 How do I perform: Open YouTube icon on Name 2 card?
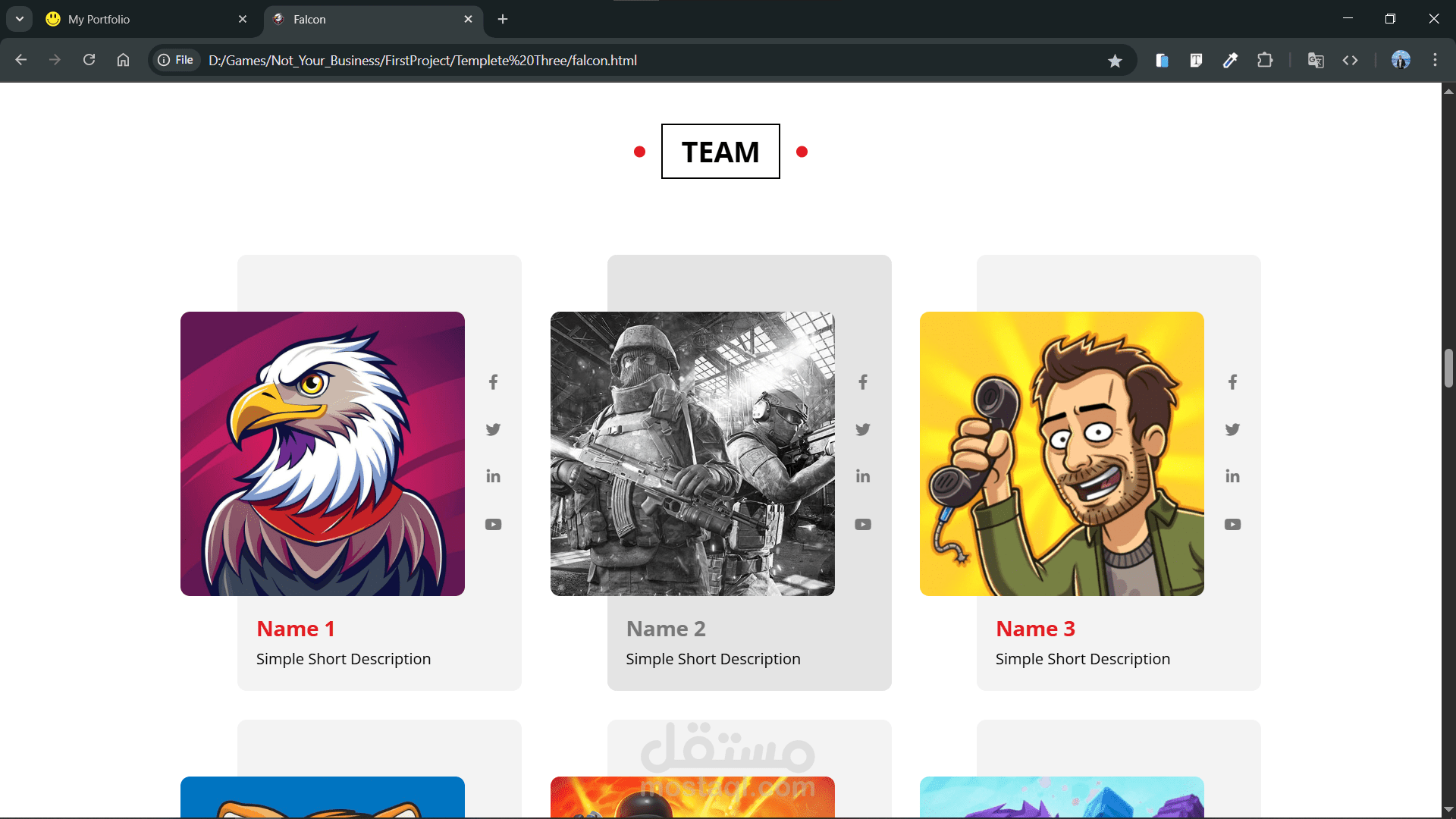[x=863, y=524]
